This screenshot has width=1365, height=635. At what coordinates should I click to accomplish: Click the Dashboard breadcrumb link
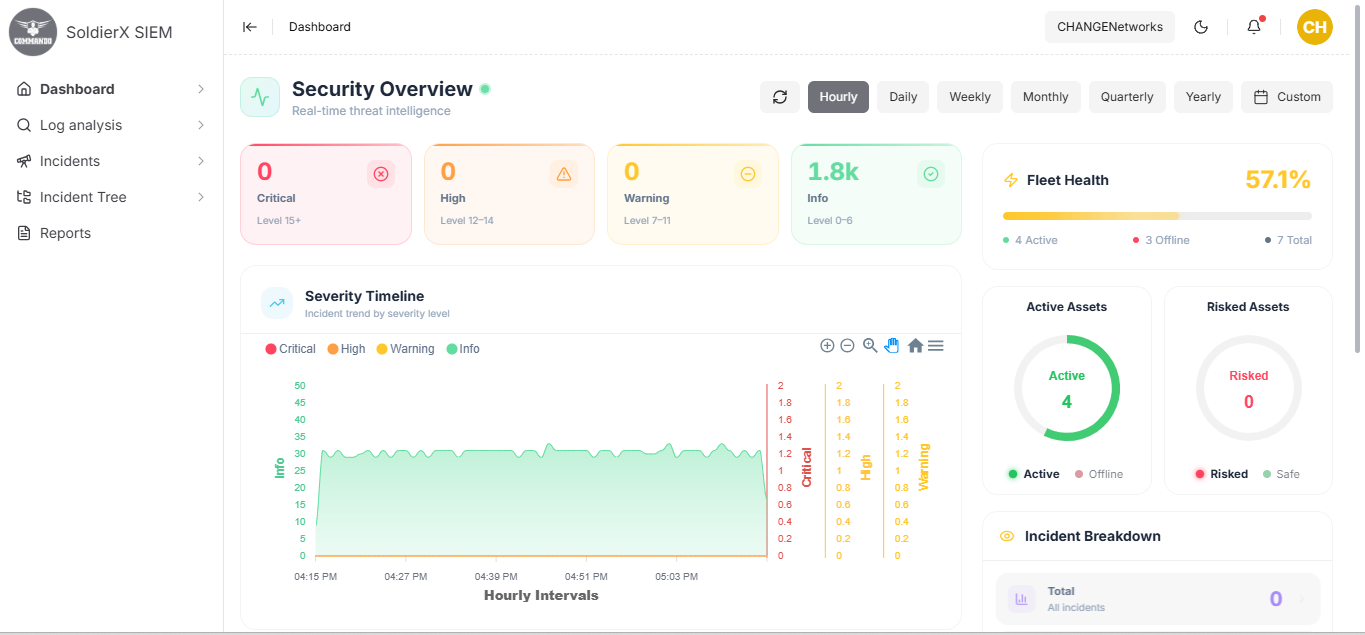click(x=320, y=27)
